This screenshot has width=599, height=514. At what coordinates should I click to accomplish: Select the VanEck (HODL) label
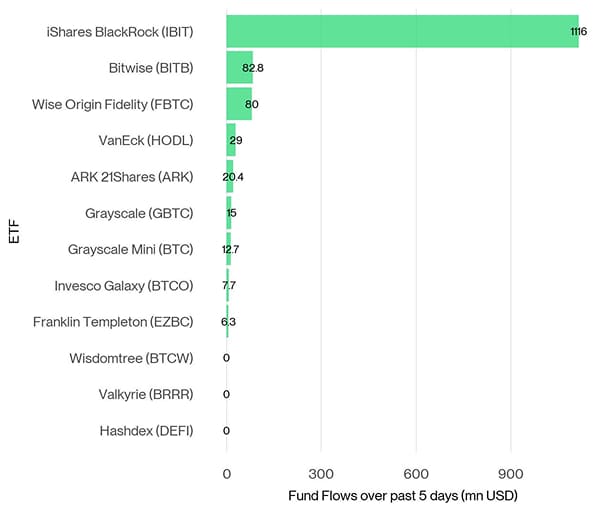(x=146, y=141)
